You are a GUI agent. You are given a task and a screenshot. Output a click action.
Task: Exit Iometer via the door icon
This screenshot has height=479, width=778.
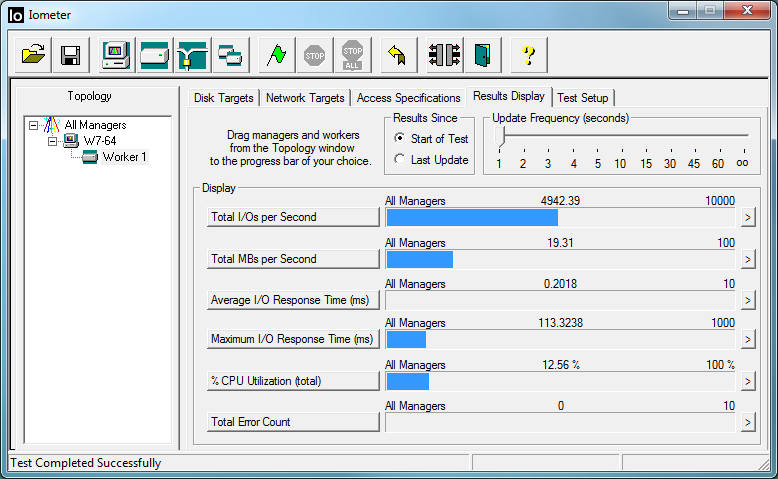tap(482, 55)
